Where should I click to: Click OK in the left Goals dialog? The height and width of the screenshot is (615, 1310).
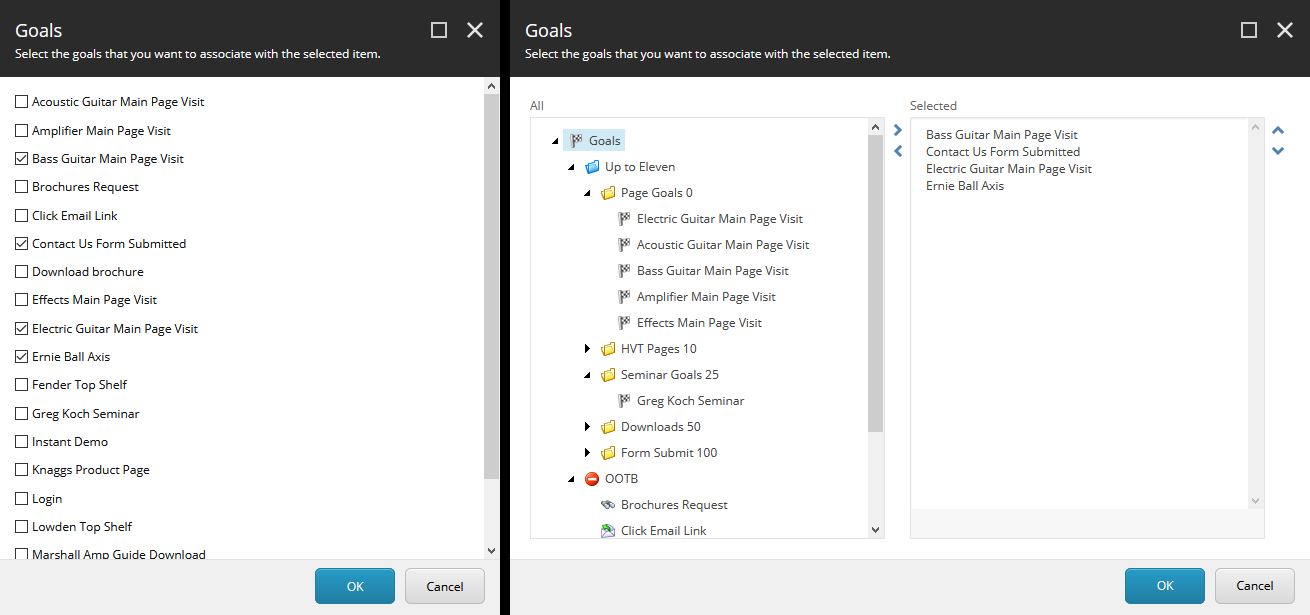tap(355, 586)
